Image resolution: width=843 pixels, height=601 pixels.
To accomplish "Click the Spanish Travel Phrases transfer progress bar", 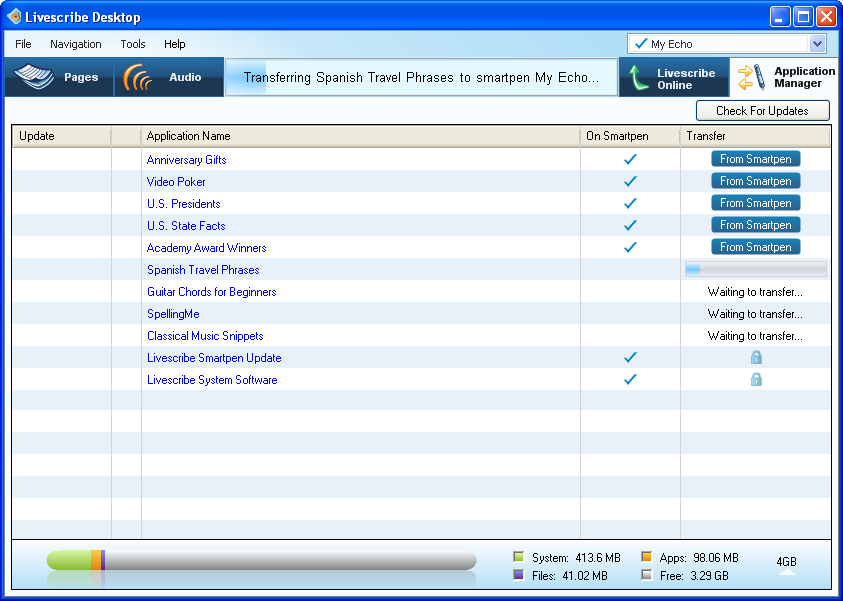I will pyautogui.click(x=756, y=270).
